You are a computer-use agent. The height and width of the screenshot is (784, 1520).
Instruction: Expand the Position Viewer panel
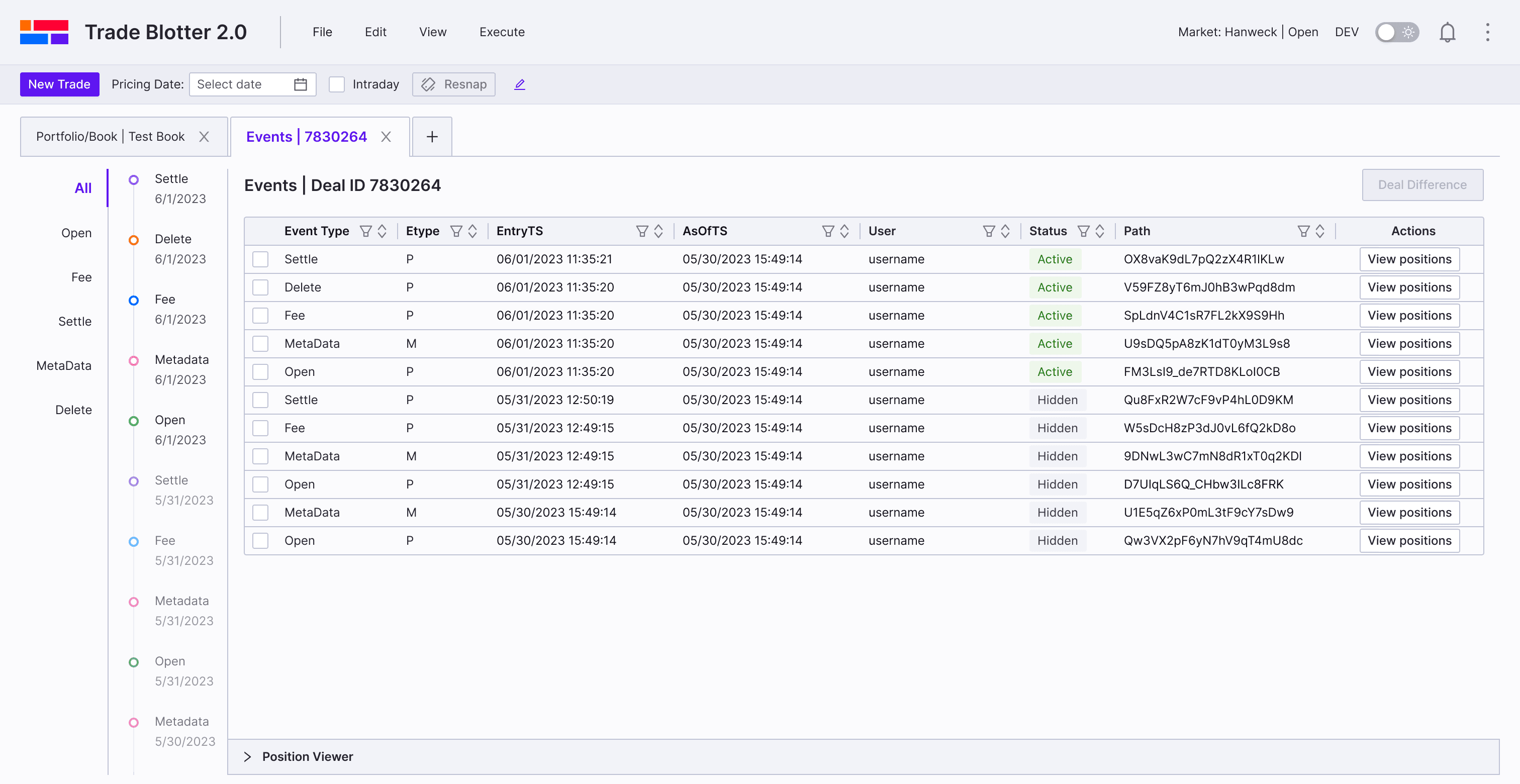[x=247, y=756]
